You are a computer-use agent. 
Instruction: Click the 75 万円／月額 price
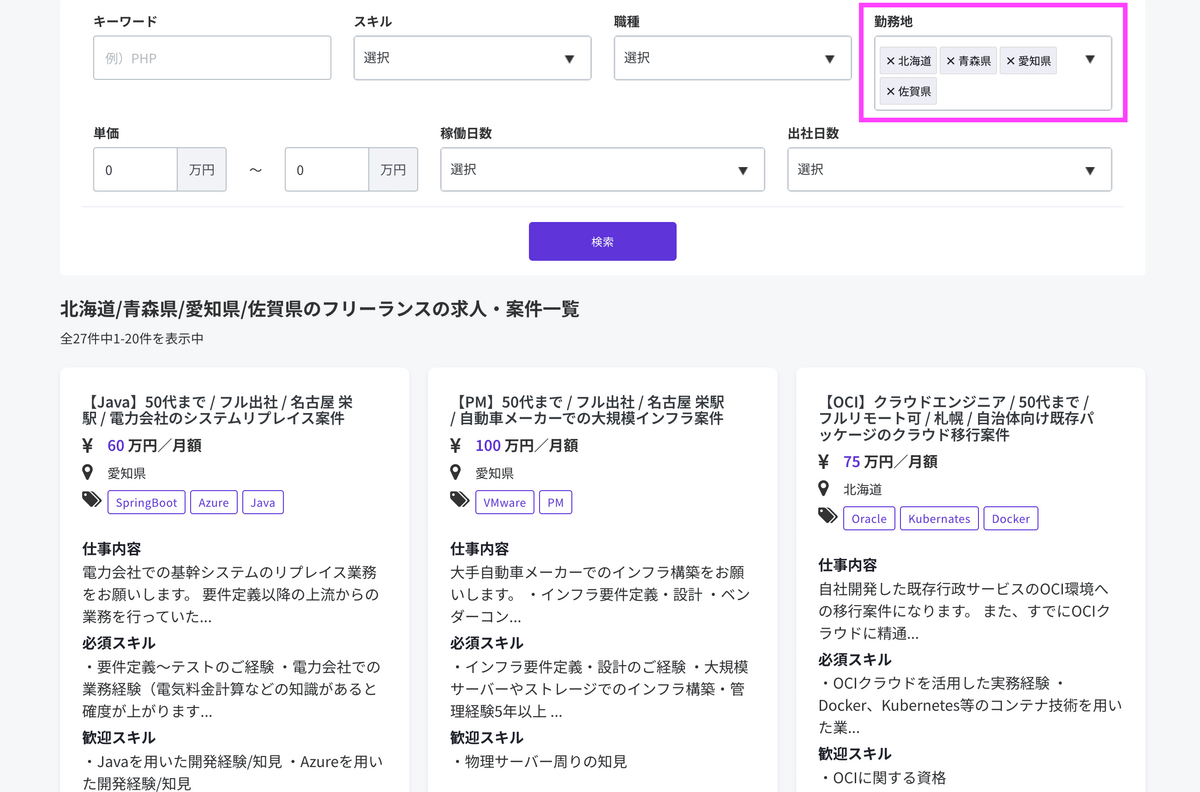[890, 462]
